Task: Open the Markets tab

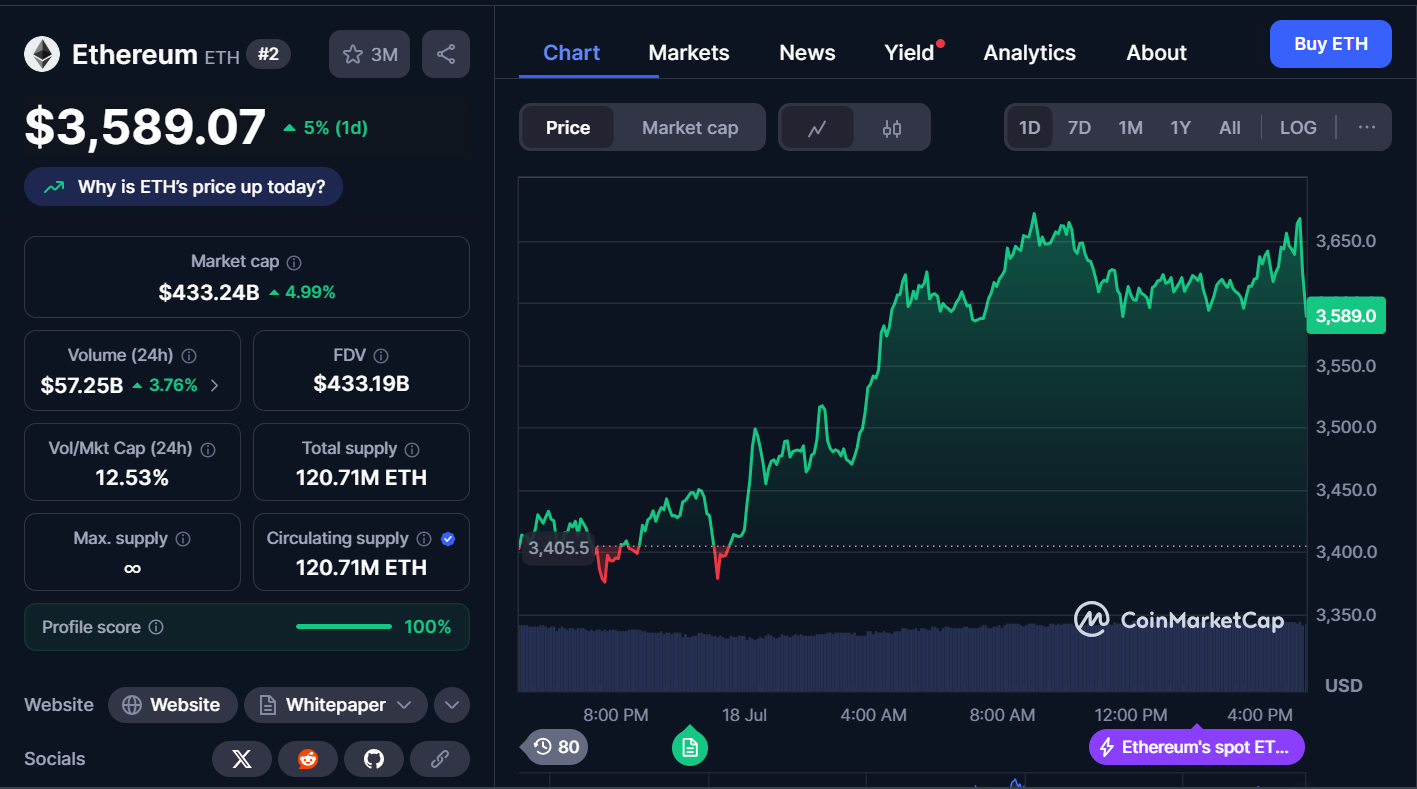Action: click(x=689, y=53)
